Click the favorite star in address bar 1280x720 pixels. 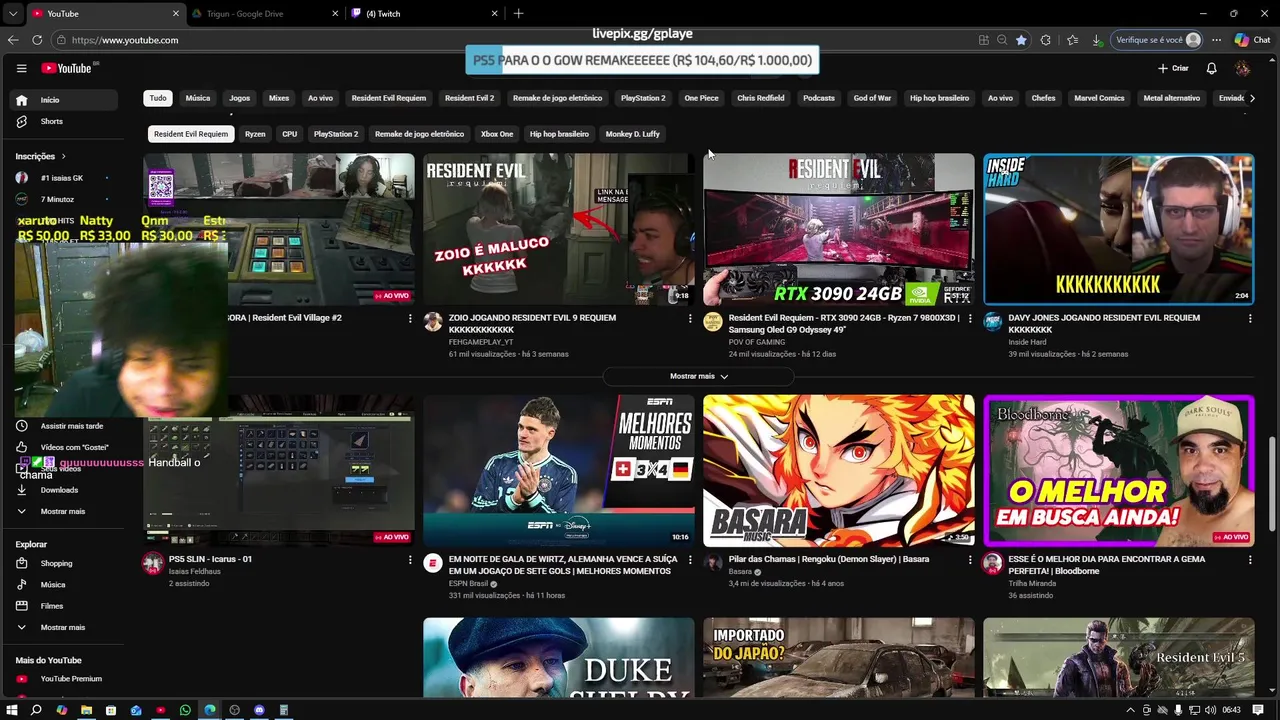1021,40
